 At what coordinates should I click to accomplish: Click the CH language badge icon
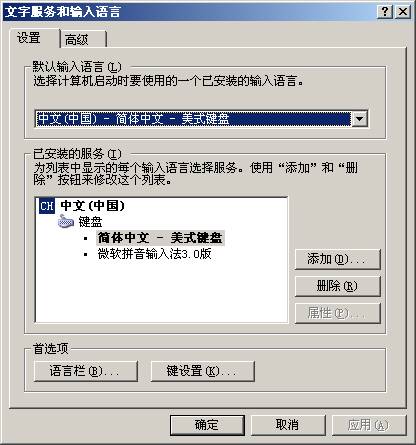pos(47,206)
